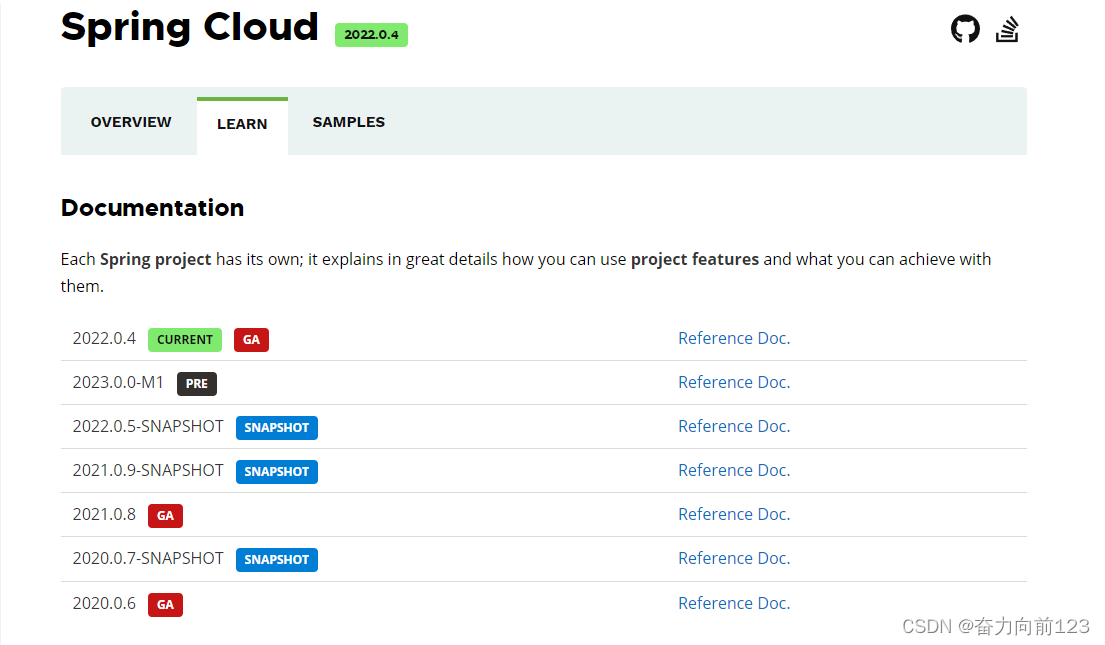Click the version text 2021.0.9-SNAPSHOT
The width and height of the screenshot is (1105, 645).
pos(148,470)
